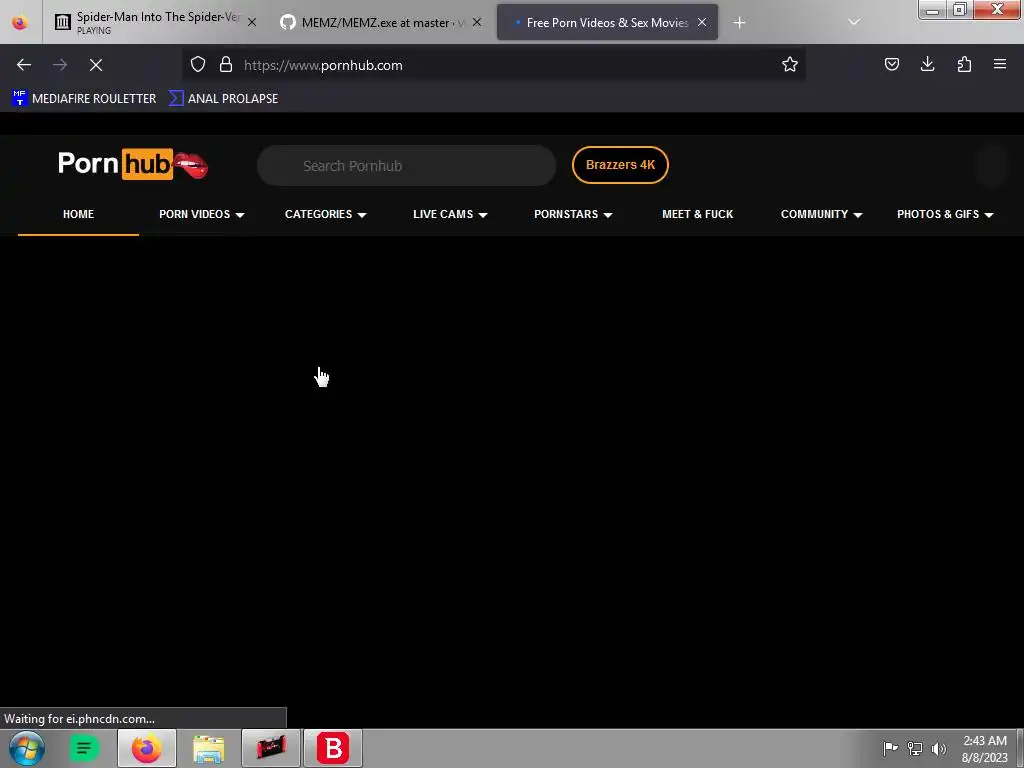Open the network tray icon
Viewport: 1024px width, 768px height.
click(x=915, y=748)
